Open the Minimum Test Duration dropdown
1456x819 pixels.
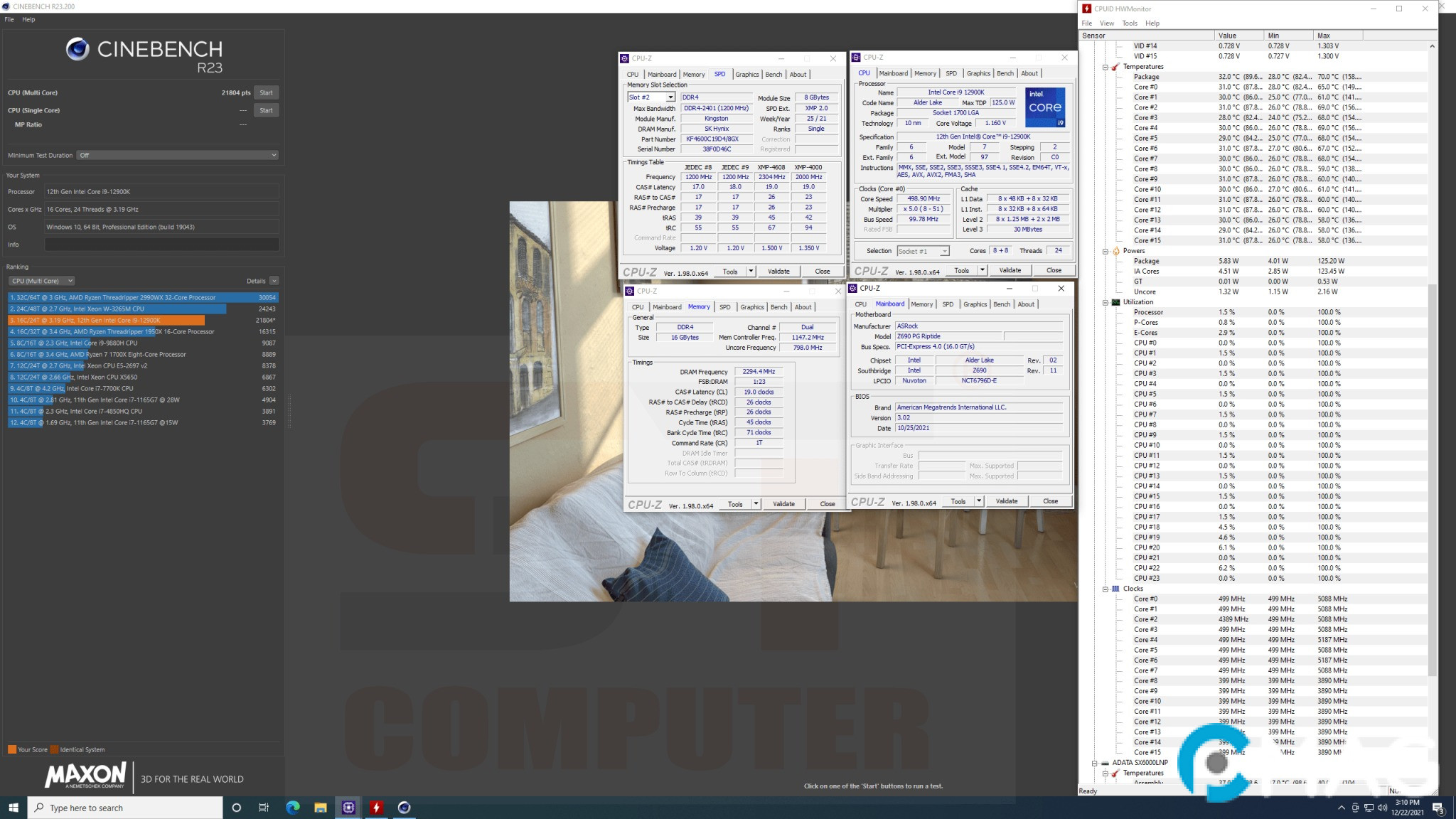point(178,155)
